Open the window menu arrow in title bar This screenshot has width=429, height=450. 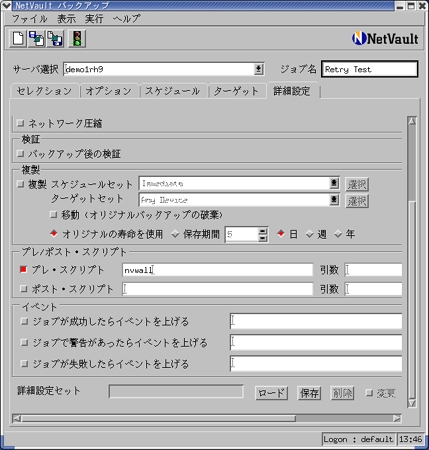pyautogui.click(x=6, y=5)
